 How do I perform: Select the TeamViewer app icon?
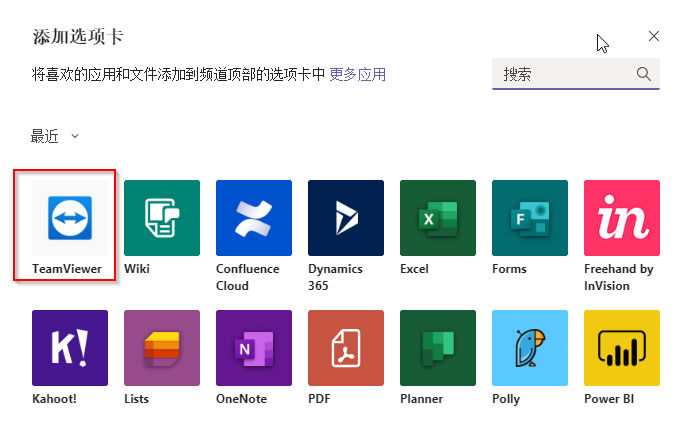70,218
